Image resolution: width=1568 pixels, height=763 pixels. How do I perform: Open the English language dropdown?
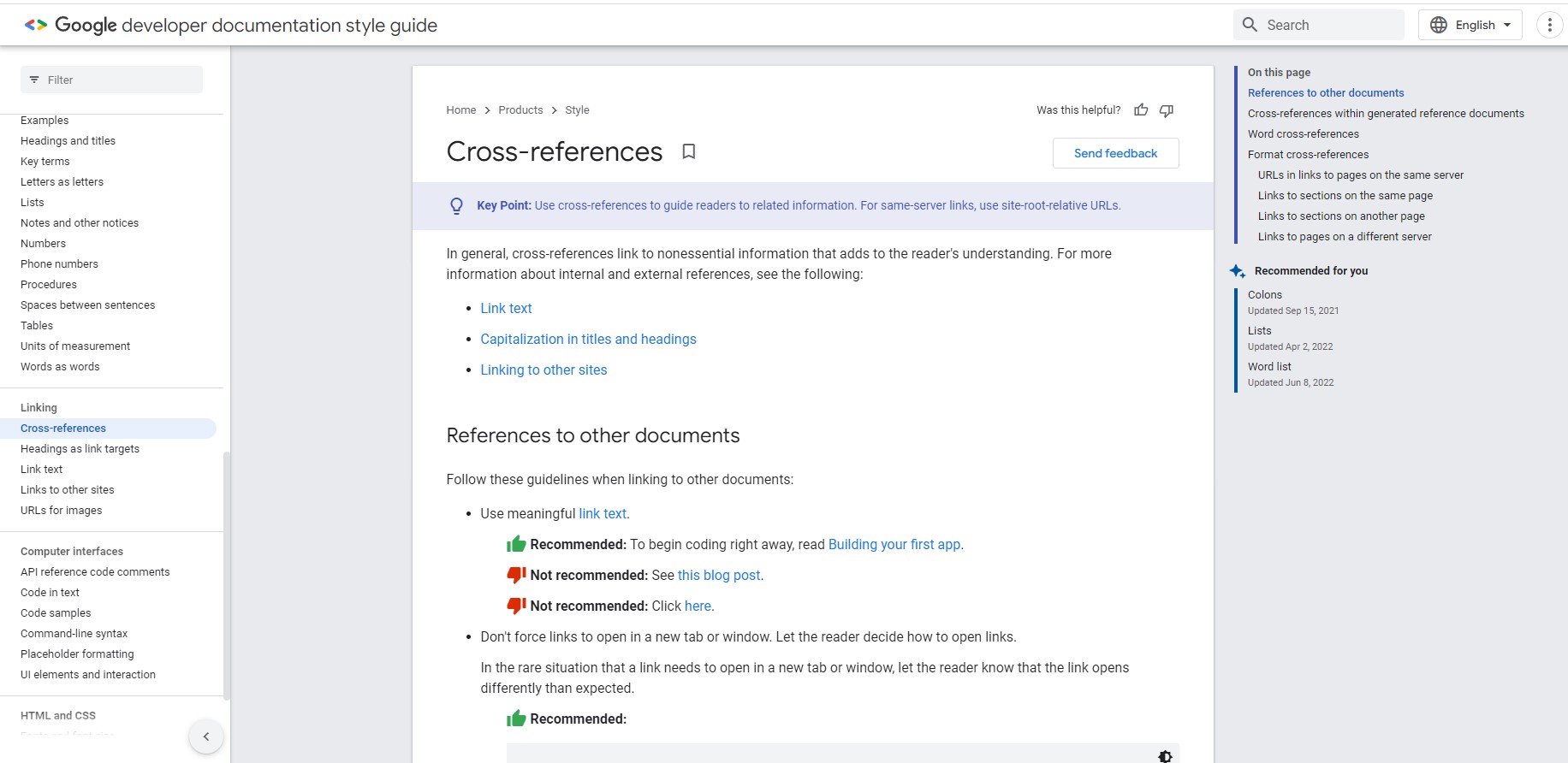coord(1470,25)
